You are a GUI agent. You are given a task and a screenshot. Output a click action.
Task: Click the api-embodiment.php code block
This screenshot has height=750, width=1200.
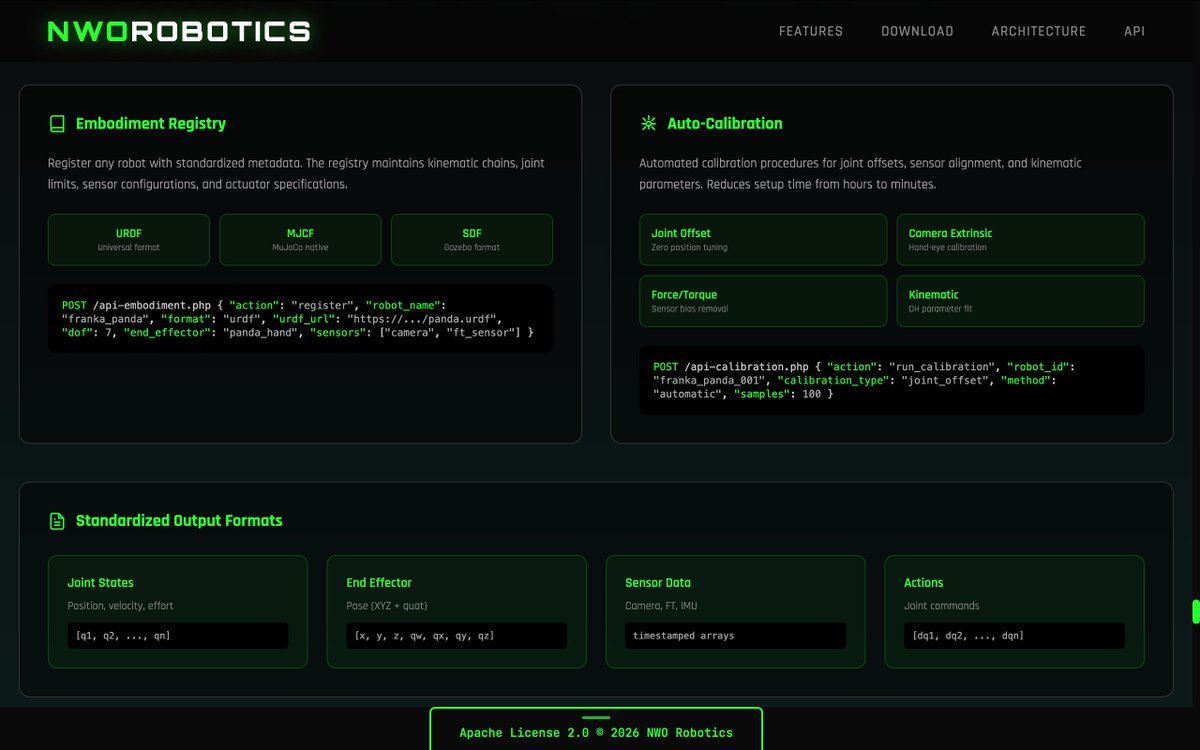pos(300,319)
